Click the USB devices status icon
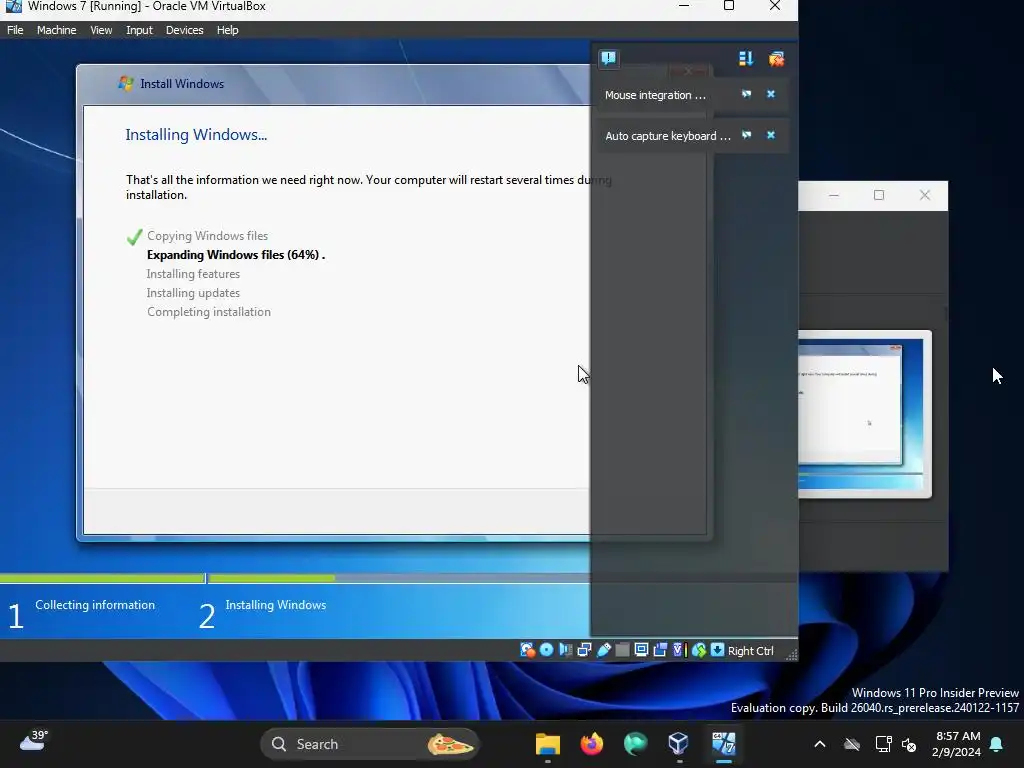Viewport: 1024px width, 768px height. pyautogui.click(x=603, y=650)
